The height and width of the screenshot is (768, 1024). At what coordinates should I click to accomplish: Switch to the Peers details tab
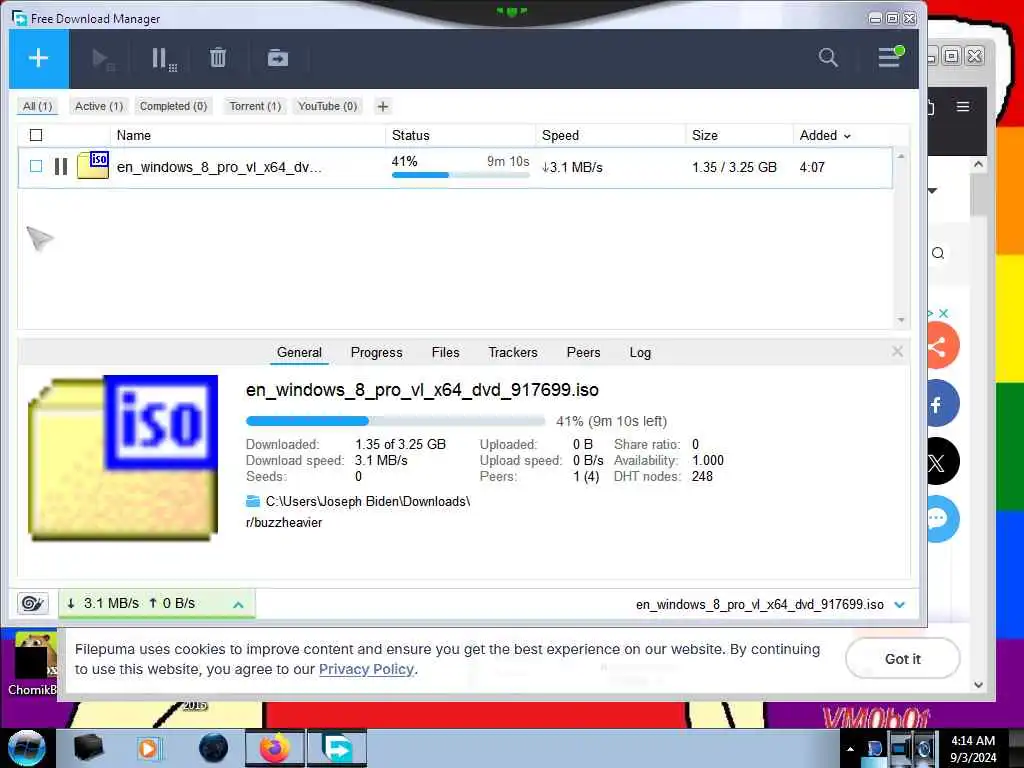coord(583,353)
